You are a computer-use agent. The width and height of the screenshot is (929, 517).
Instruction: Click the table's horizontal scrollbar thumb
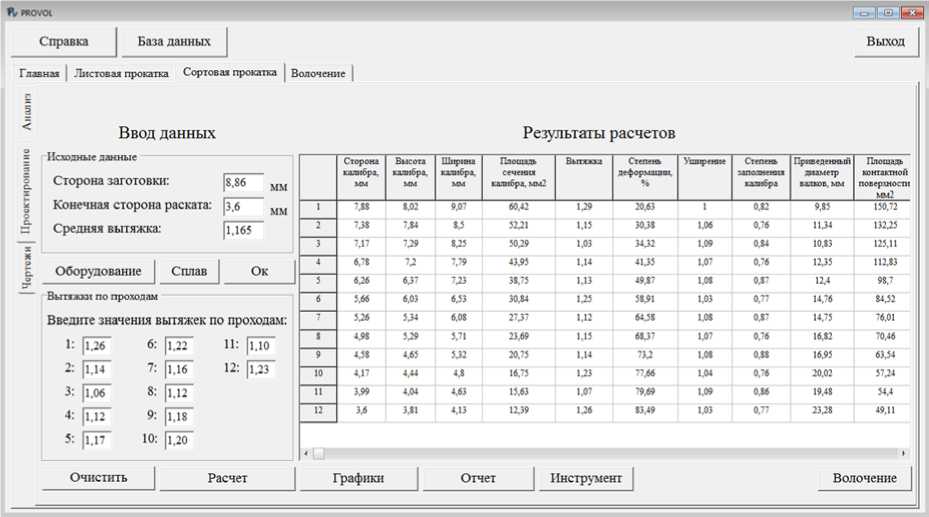coord(319,454)
